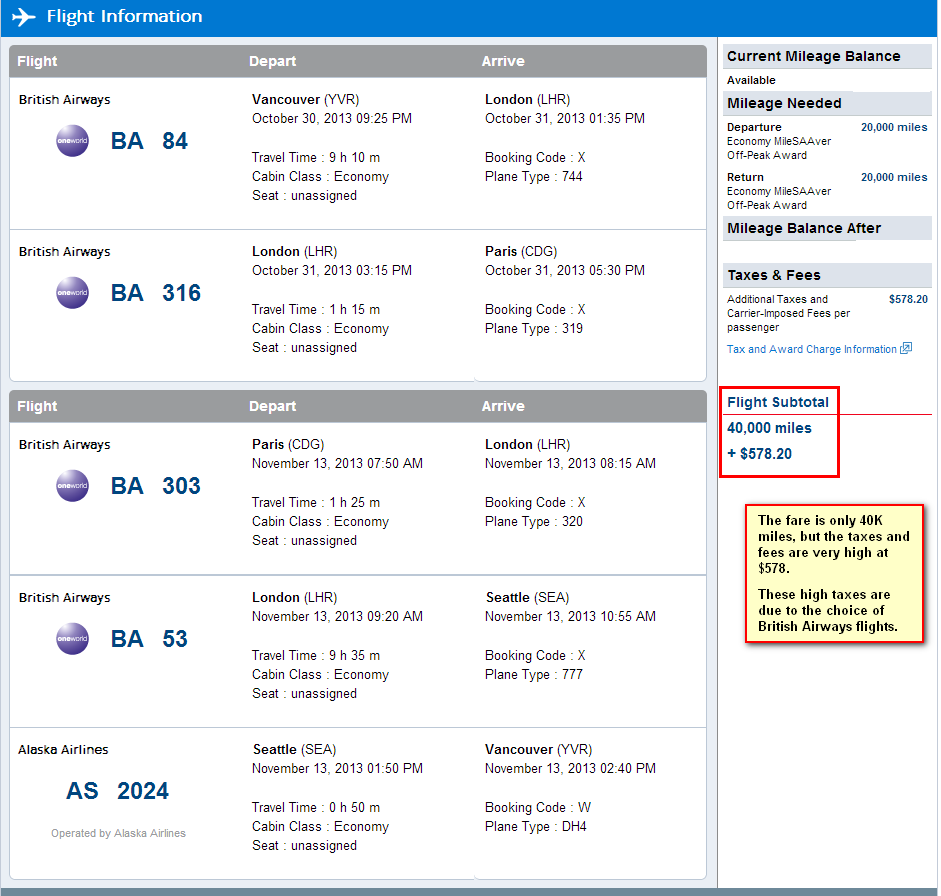Click the oneworld logo next to BA 316
The image size is (941, 896).
coord(73,293)
